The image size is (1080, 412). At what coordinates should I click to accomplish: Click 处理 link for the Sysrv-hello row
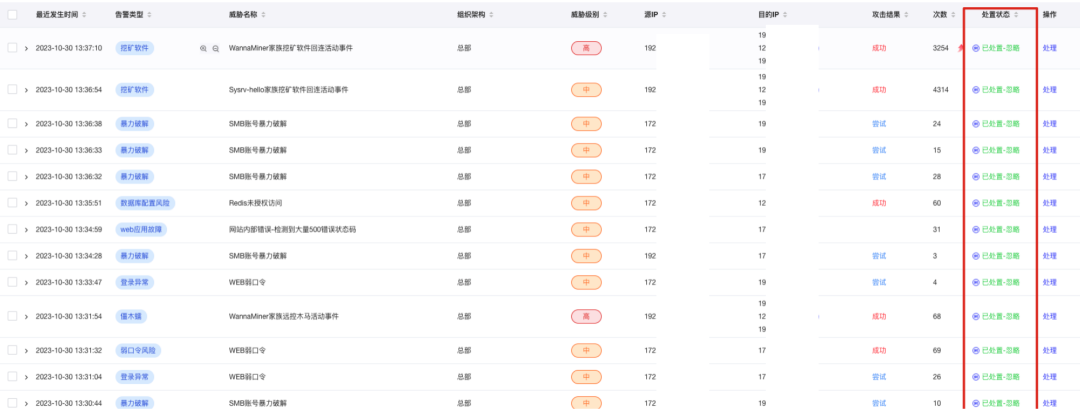click(1049, 89)
